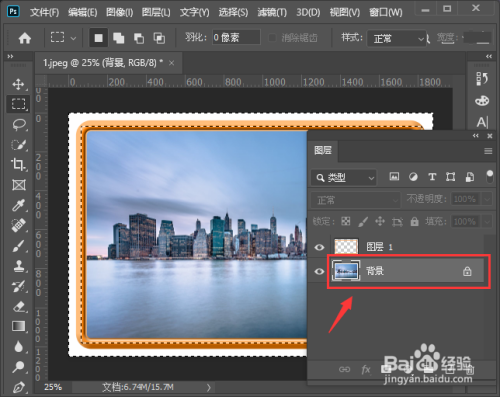
Task: Open the 样式 style dropdown showing 正常
Action: coord(396,39)
